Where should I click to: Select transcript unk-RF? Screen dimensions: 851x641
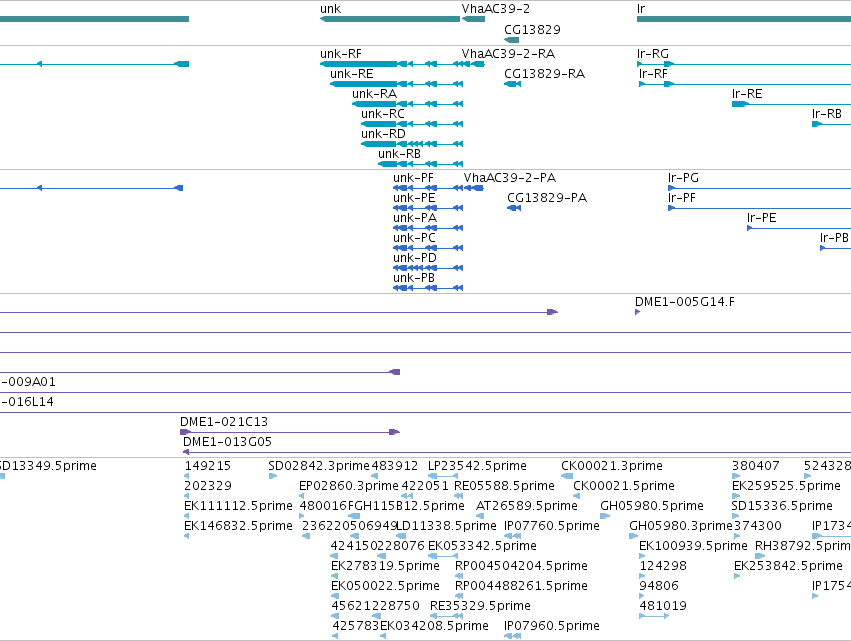(391, 64)
